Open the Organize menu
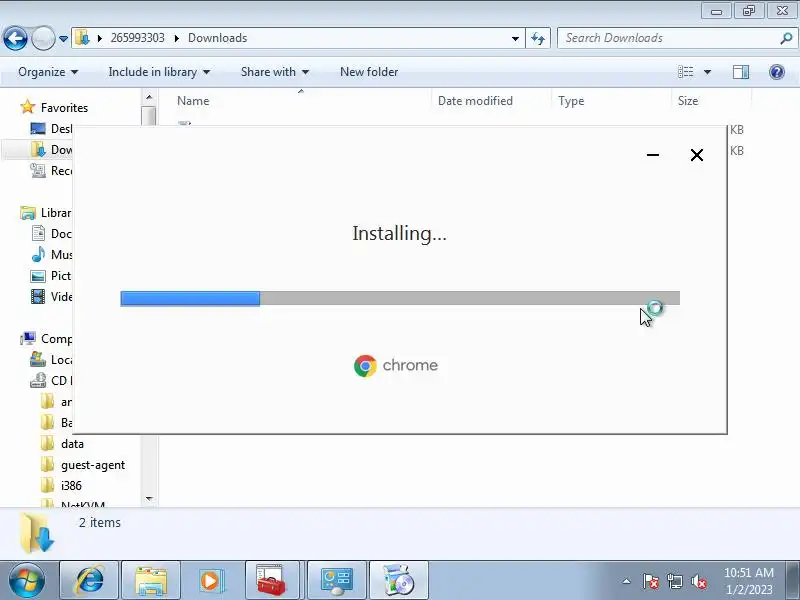This screenshot has width=800, height=600. [48, 72]
